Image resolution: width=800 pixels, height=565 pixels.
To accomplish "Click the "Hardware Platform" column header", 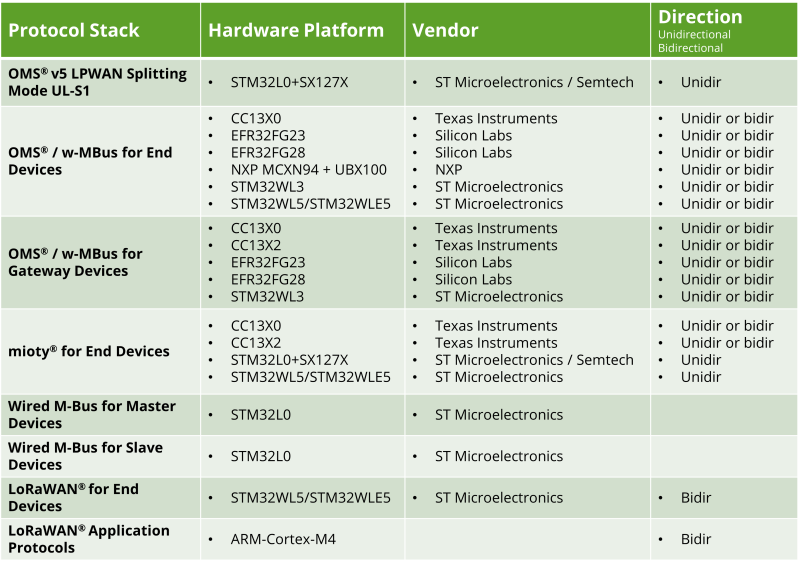I will tap(303, 30).
